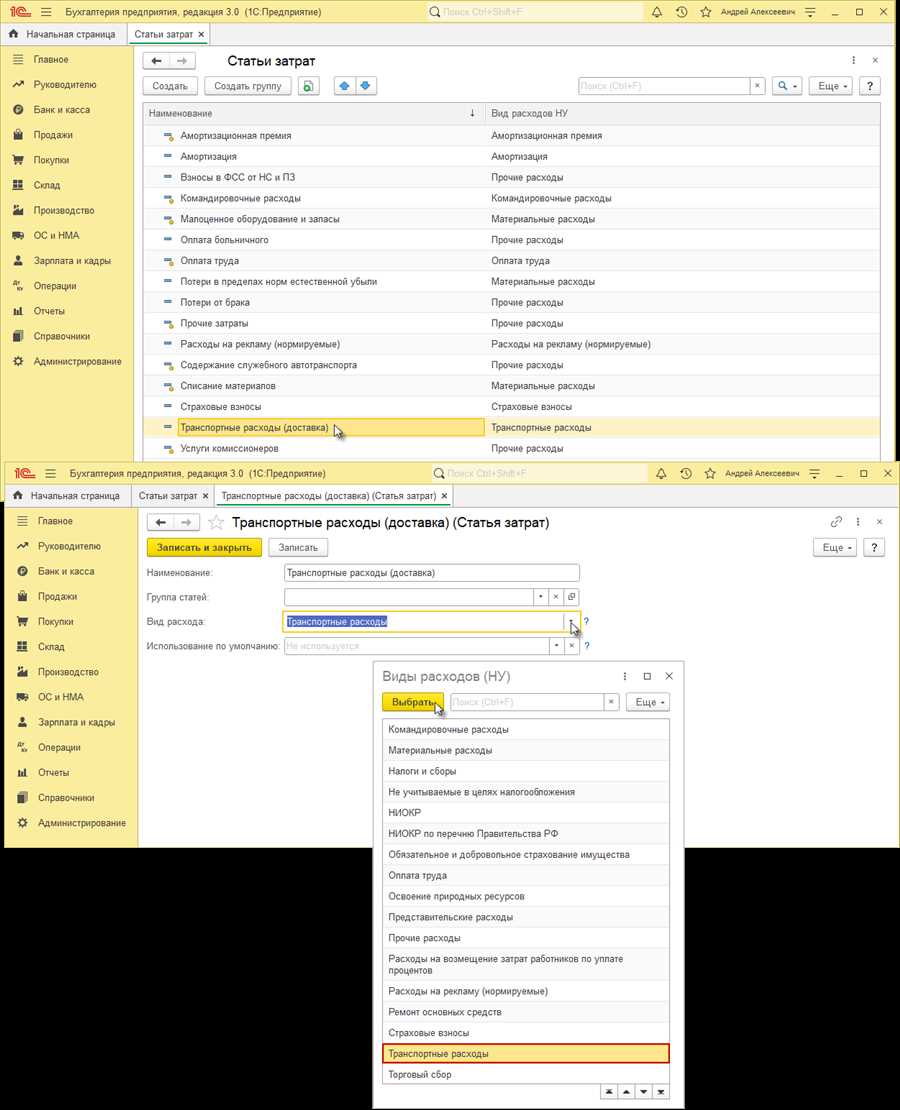Clear the Использование по умолчанию field
This screenshot has height=1110, width=900.
coord(571,646)
